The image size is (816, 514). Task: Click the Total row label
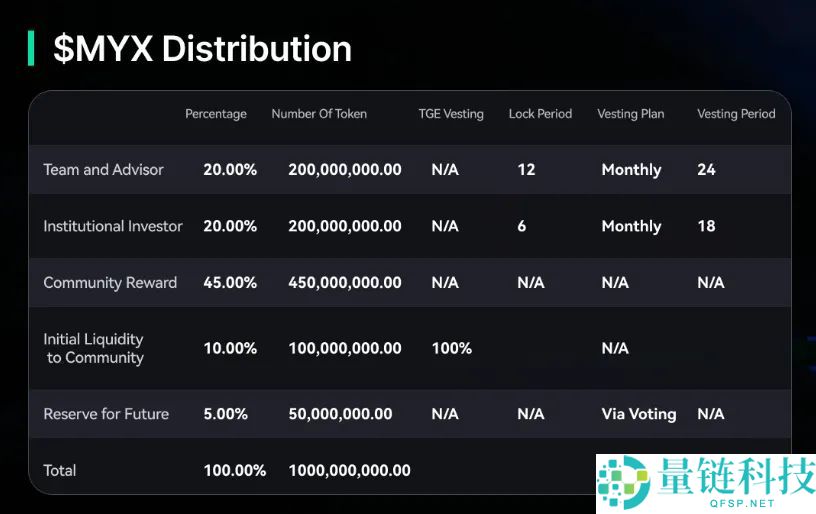(60, 470)
